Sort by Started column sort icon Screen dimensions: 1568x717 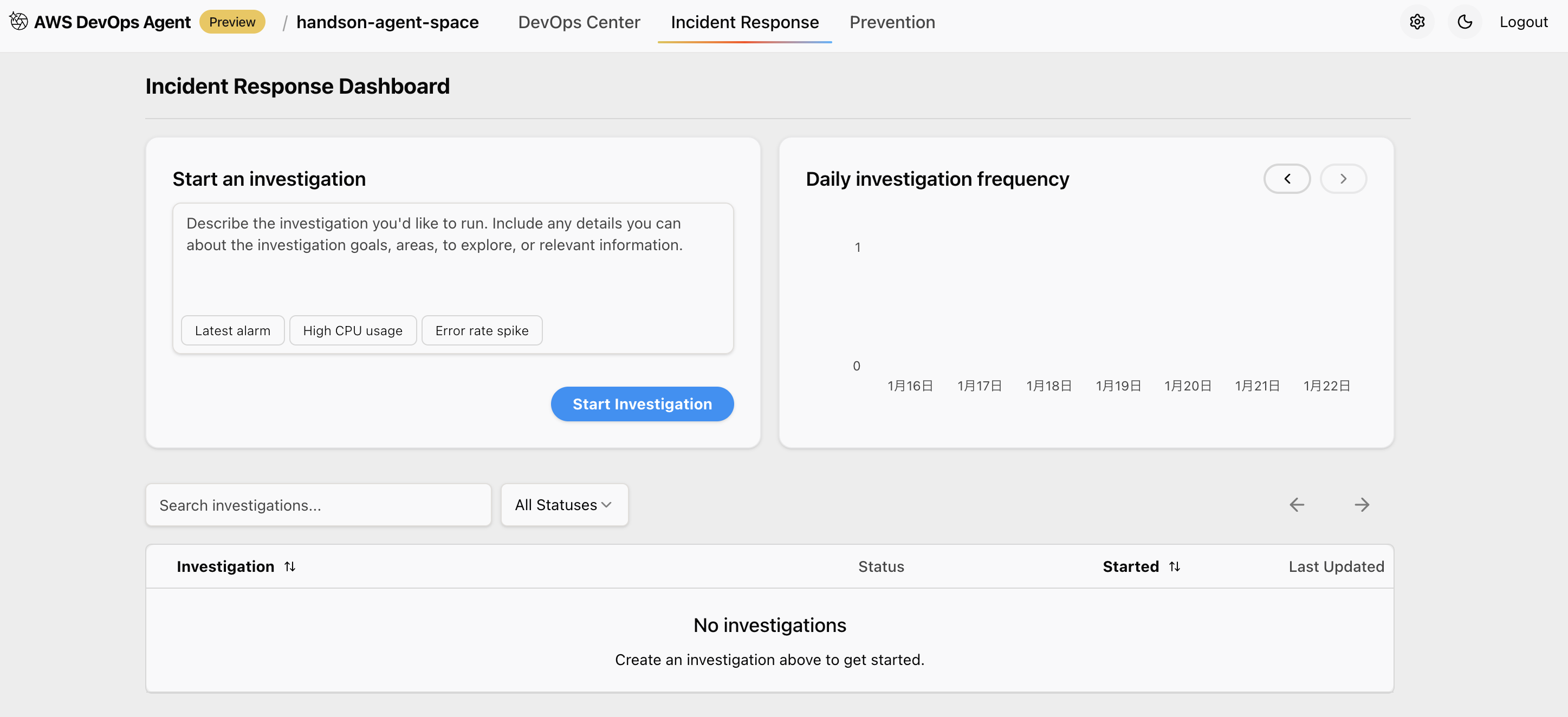point(1174,567)
